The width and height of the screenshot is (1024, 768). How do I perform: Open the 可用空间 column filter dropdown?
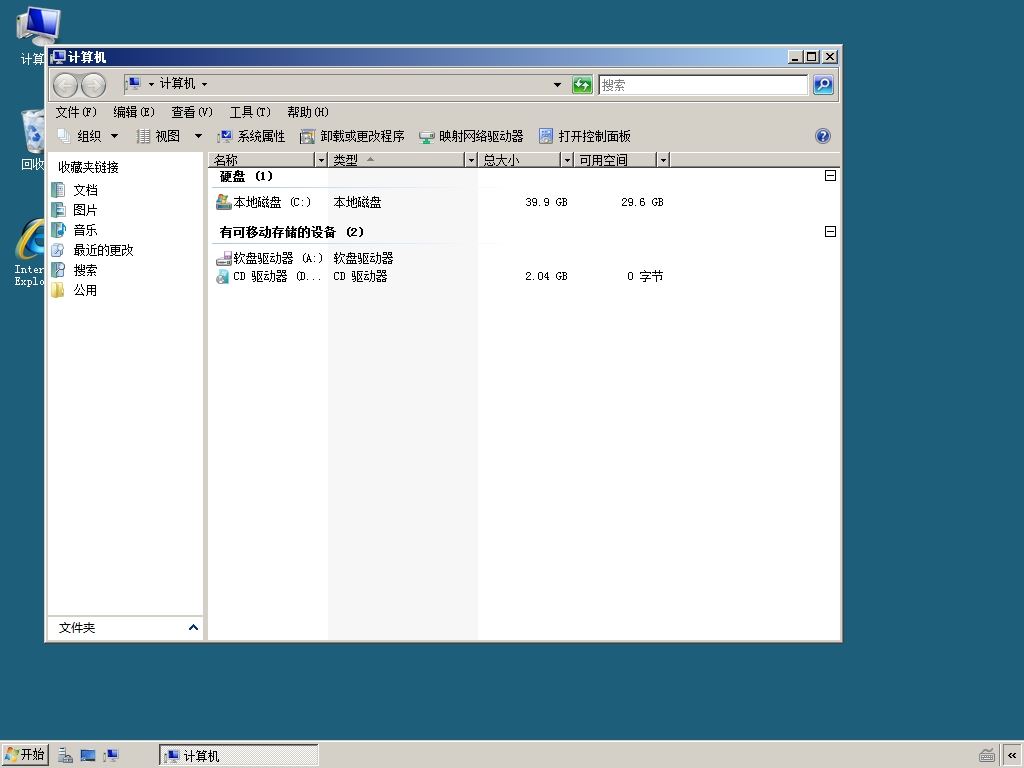tap(663, 160)
